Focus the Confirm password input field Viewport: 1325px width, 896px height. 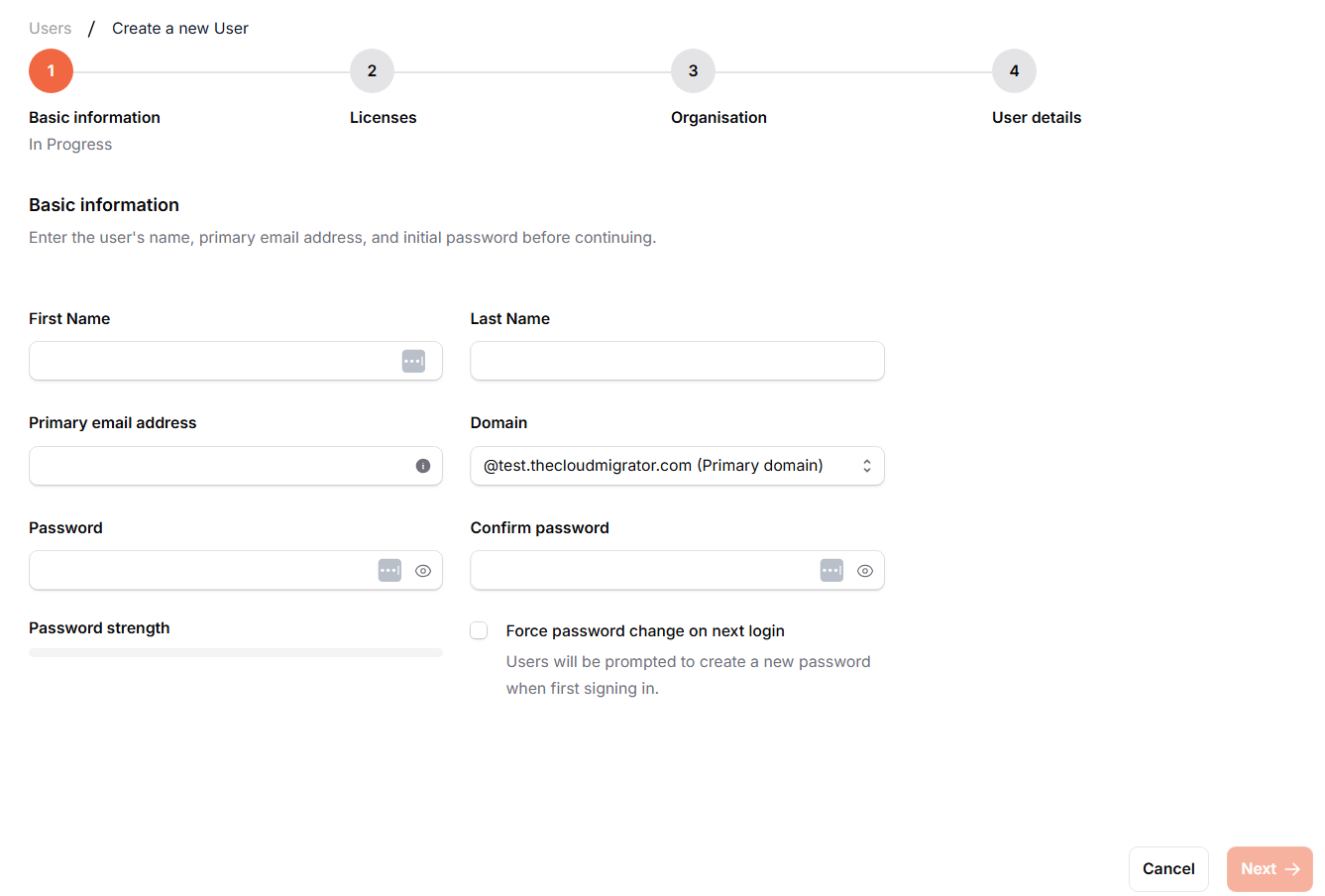[x=677, y=570]
